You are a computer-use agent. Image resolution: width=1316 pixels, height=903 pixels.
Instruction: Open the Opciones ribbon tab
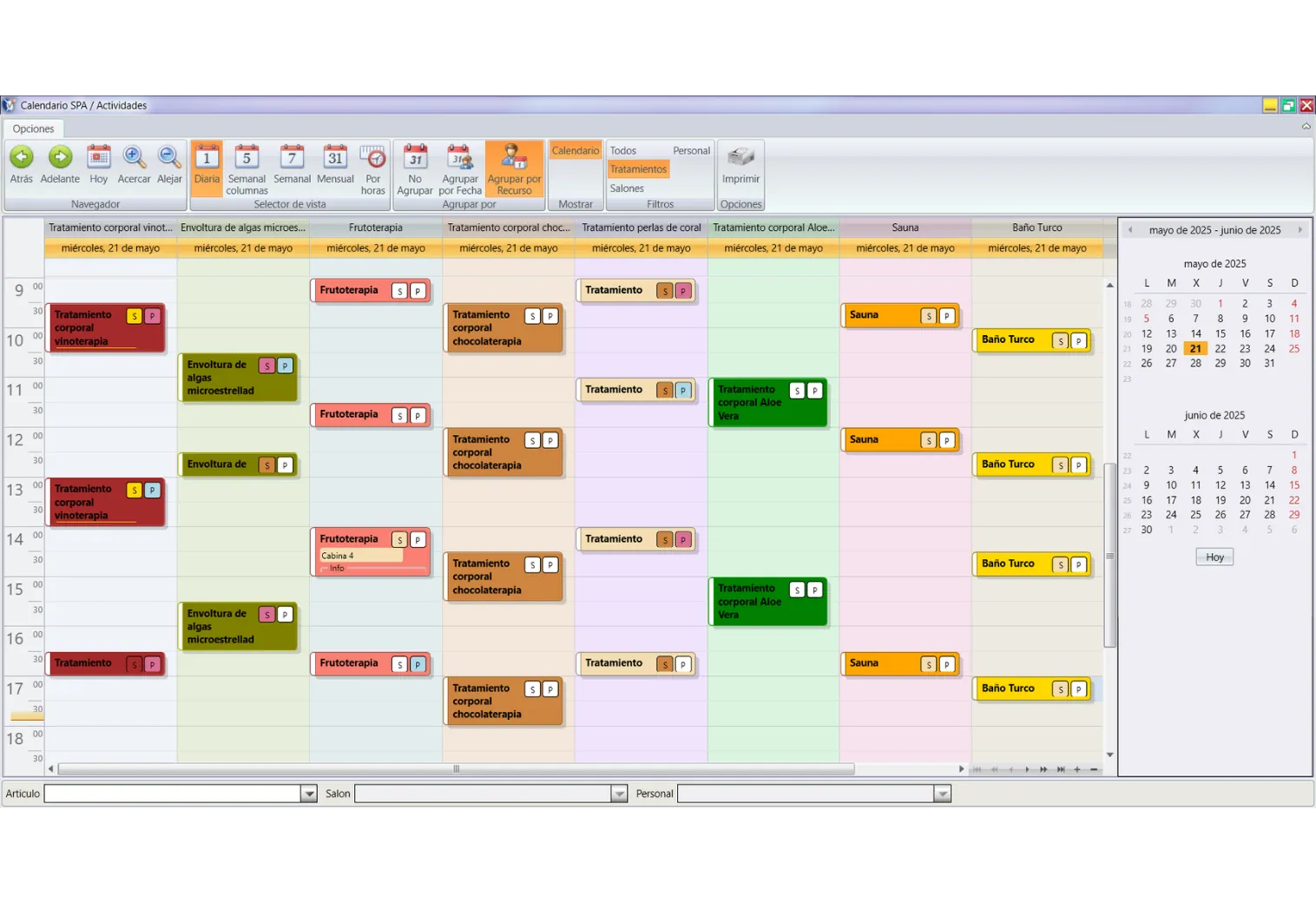pyautogui.click(x=33, y=129)
